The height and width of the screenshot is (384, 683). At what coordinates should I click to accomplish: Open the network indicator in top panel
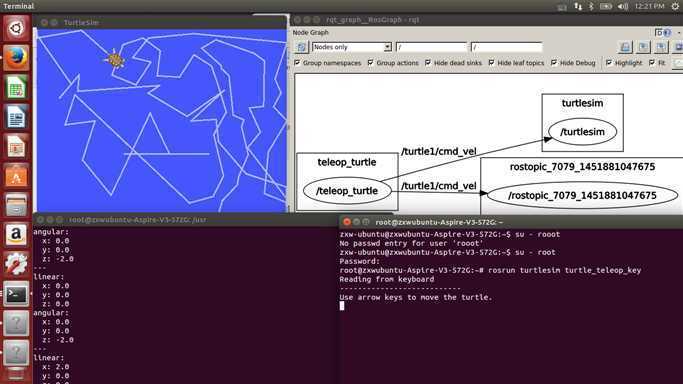point(578,6)
